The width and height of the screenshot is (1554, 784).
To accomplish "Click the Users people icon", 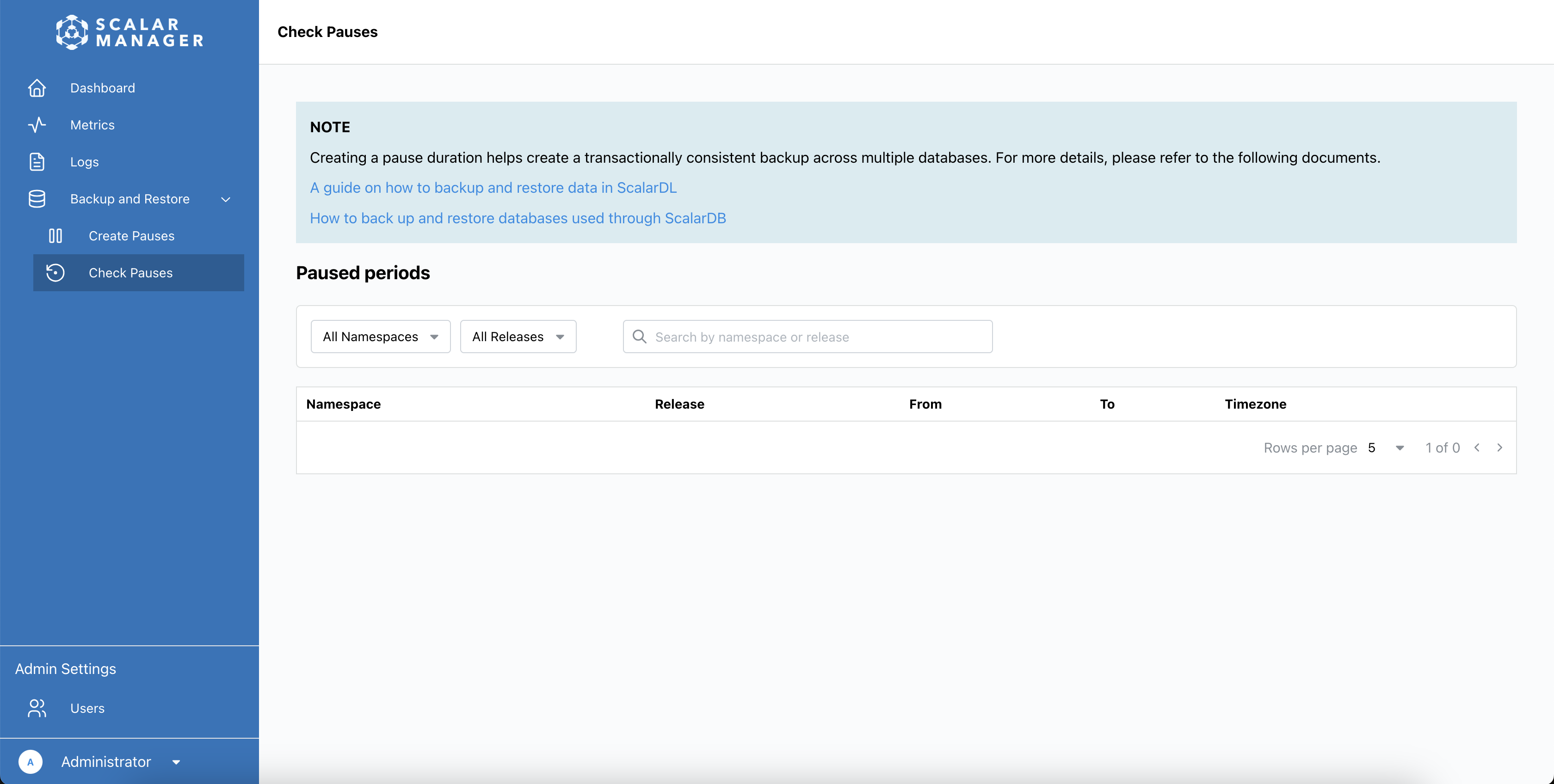I will (x=37, y=708).
